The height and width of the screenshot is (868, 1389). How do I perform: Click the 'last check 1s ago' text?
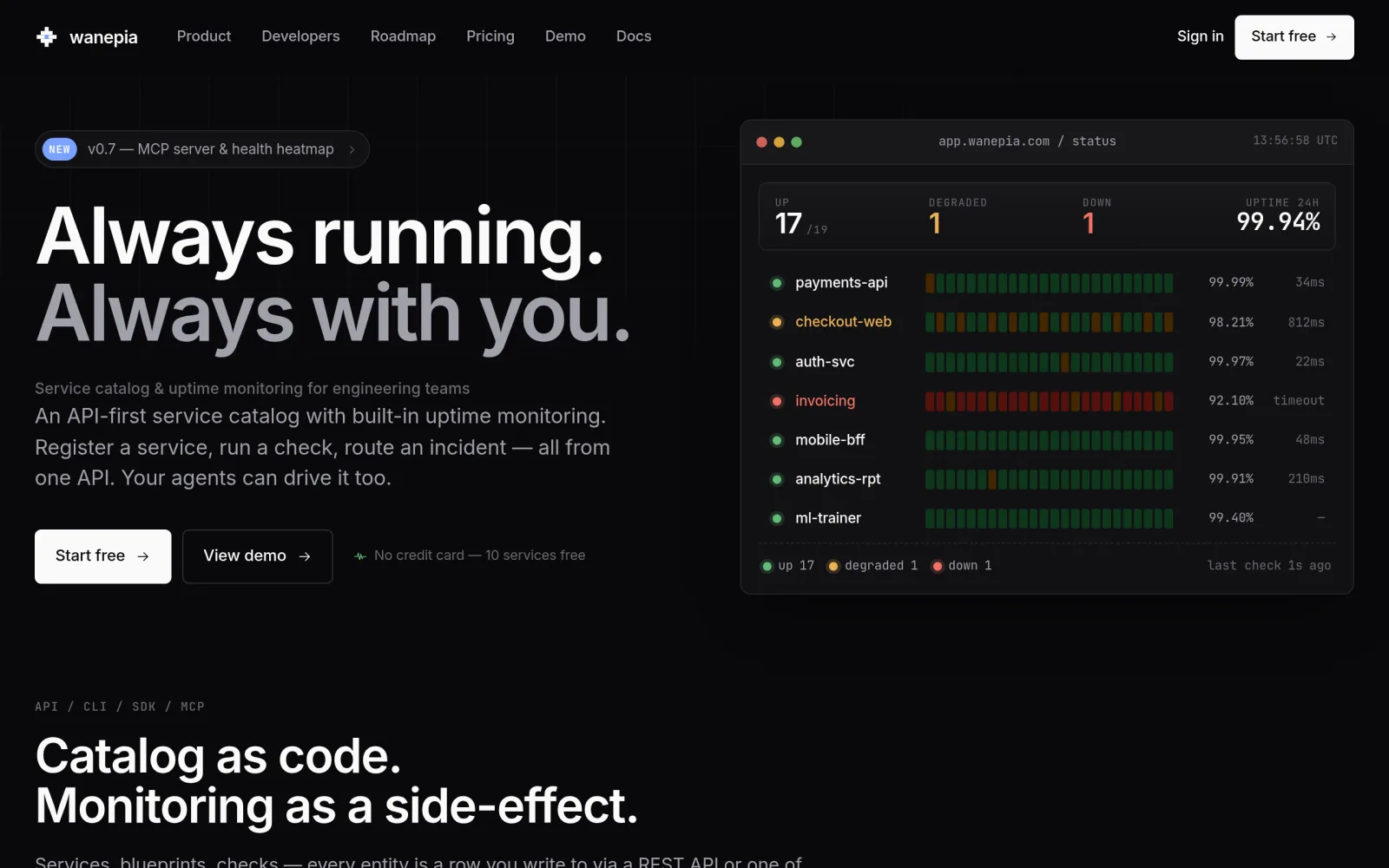pyautogui.click(x=1268, y=565)
